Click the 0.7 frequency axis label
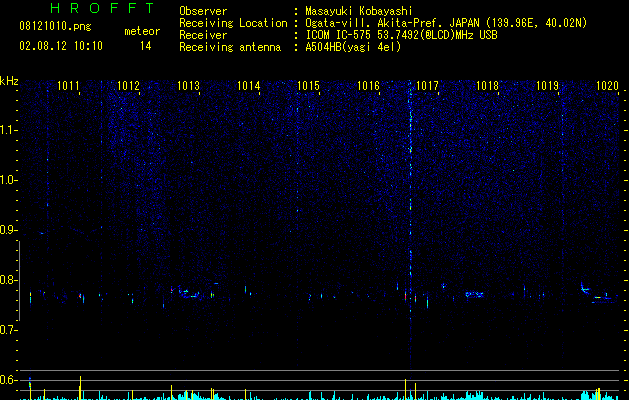Image resolution: width=629 pixels, height=400 pixels. (x=8, y=330)
